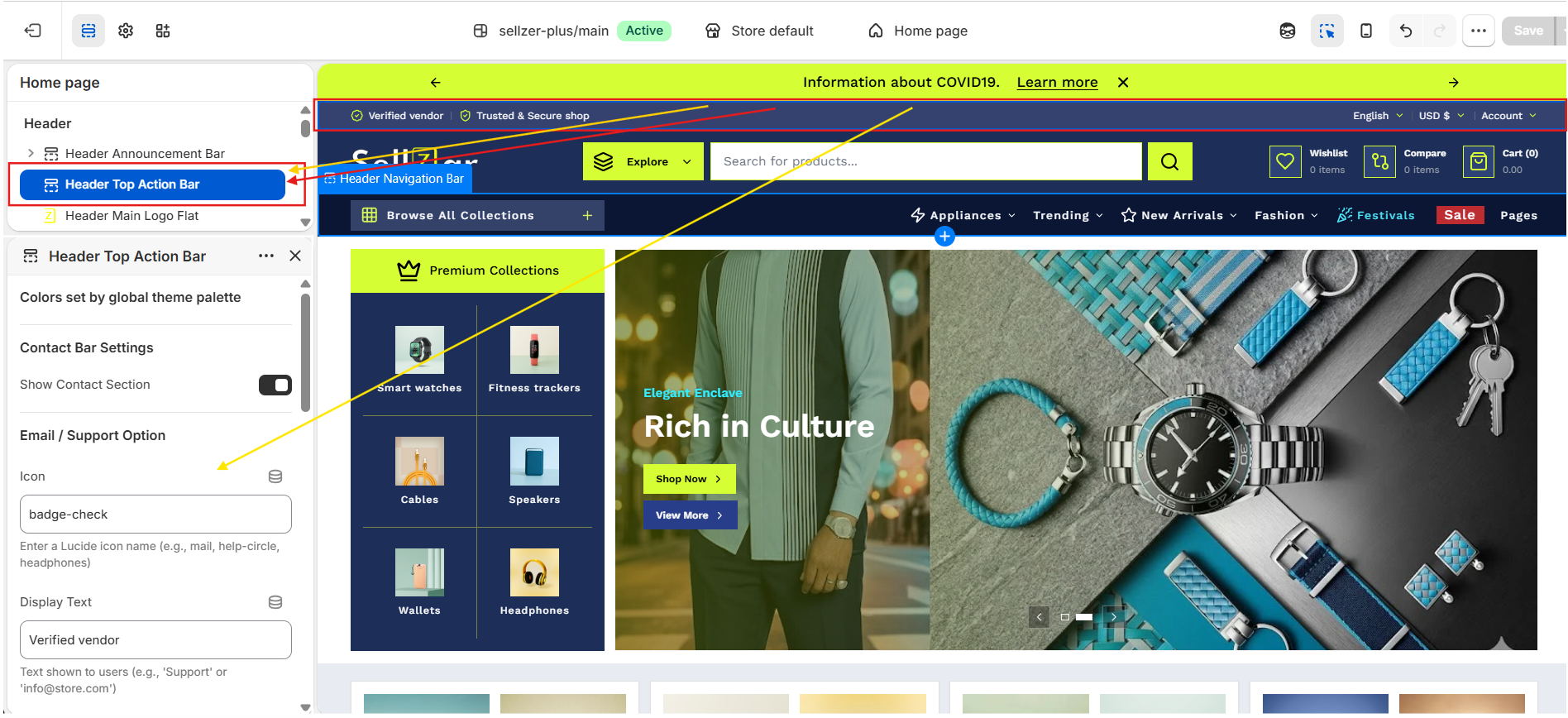This screenshot has height=718, width=1568.
Task: Click the Search for products field
Action: (926, 161)
